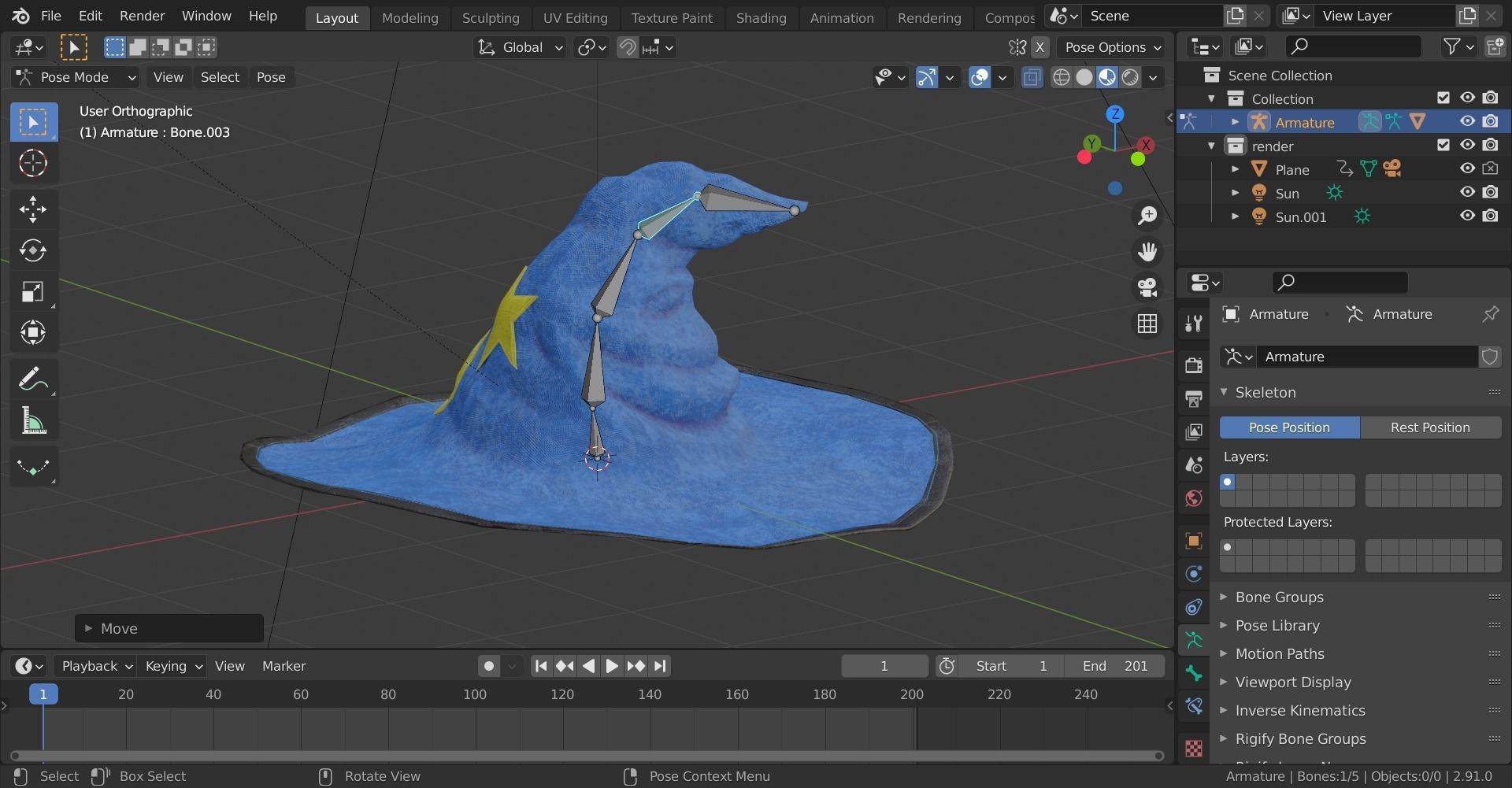Open the Pose menu in viewport header

(x=271, y=77)
